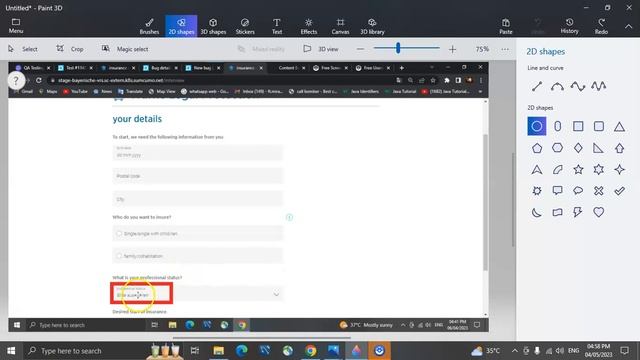The height and width of the screenshot is (360, 640).
Task: Select the Checkmark shape
Action: pos(619,191)
